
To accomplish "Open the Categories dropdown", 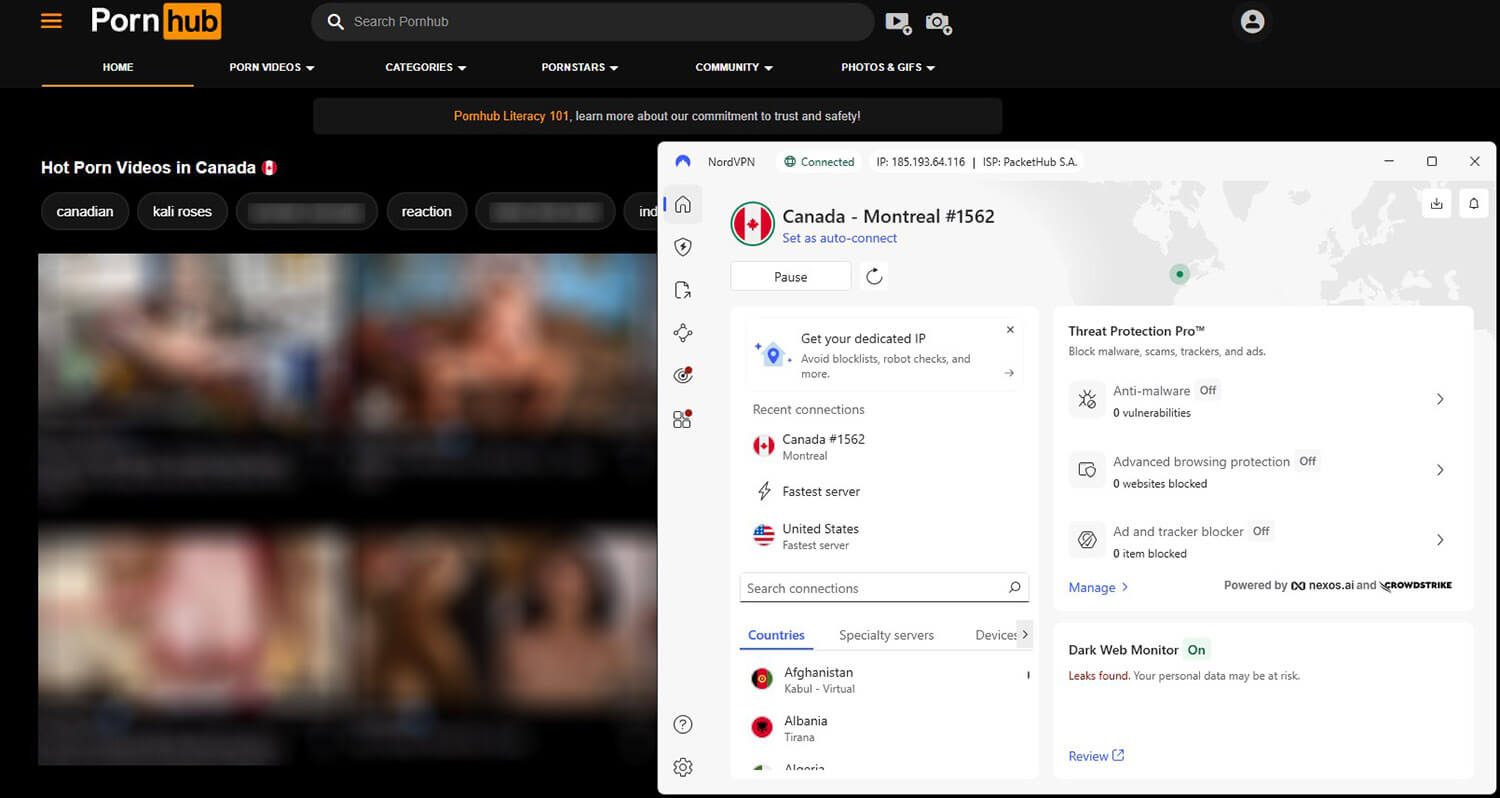I will 425,67.
